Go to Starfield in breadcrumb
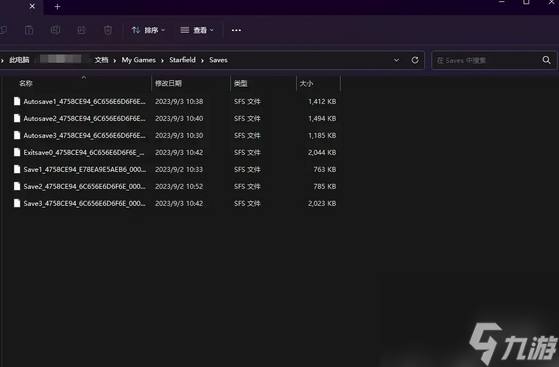Image resolution: width=559 pixels, height=367 pixels. pos(183,60)
